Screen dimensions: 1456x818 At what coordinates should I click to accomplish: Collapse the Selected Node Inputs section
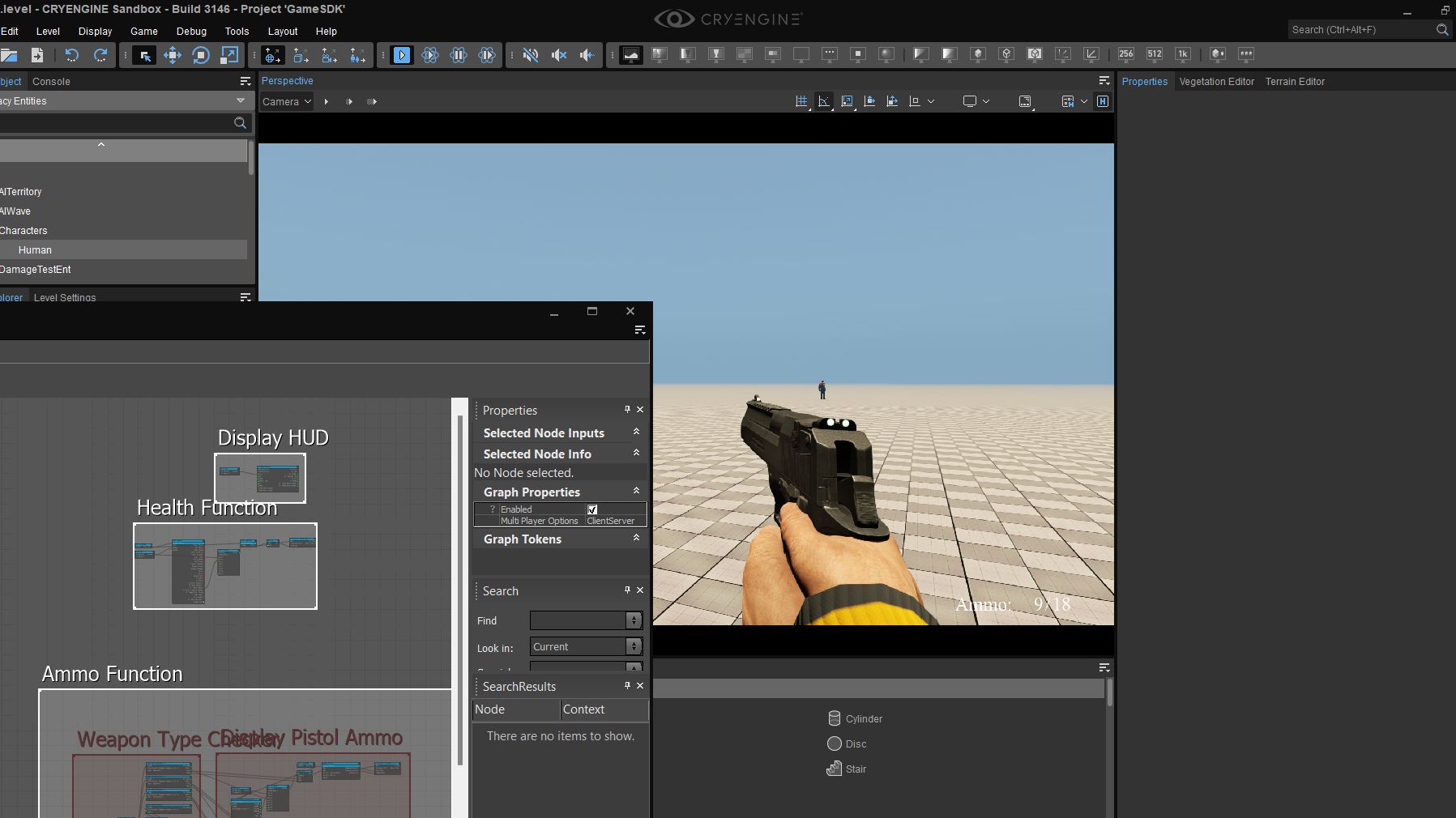coord(637,432)
